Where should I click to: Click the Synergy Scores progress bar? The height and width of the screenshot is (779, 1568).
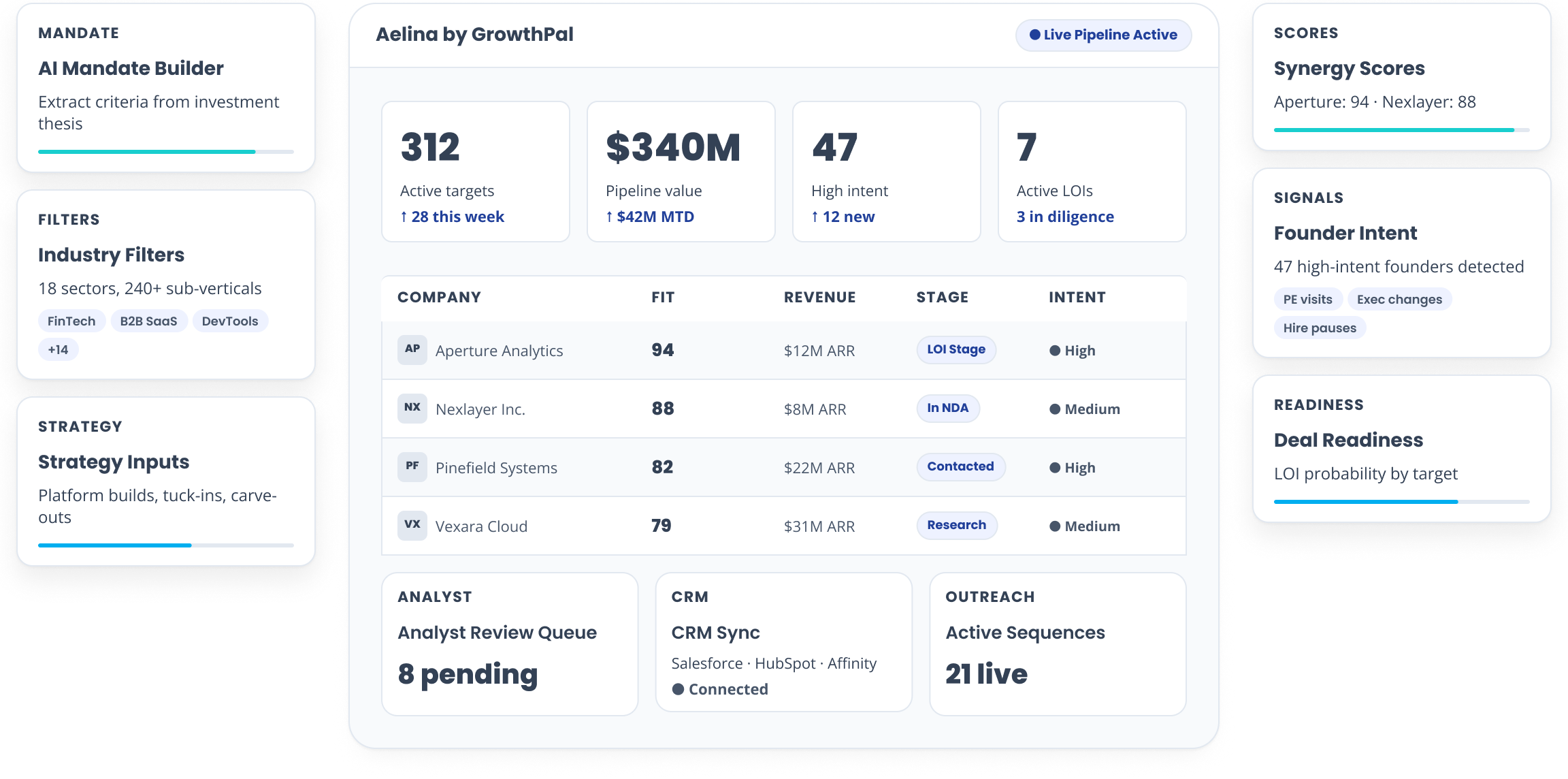(x=1401, y=130)
